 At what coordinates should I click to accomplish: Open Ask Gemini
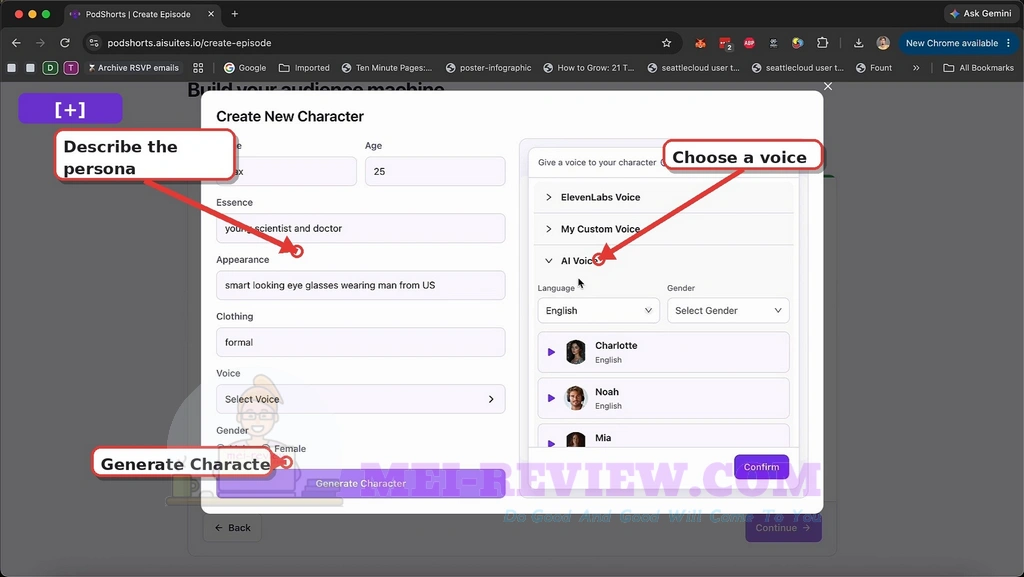coord(980,14)
